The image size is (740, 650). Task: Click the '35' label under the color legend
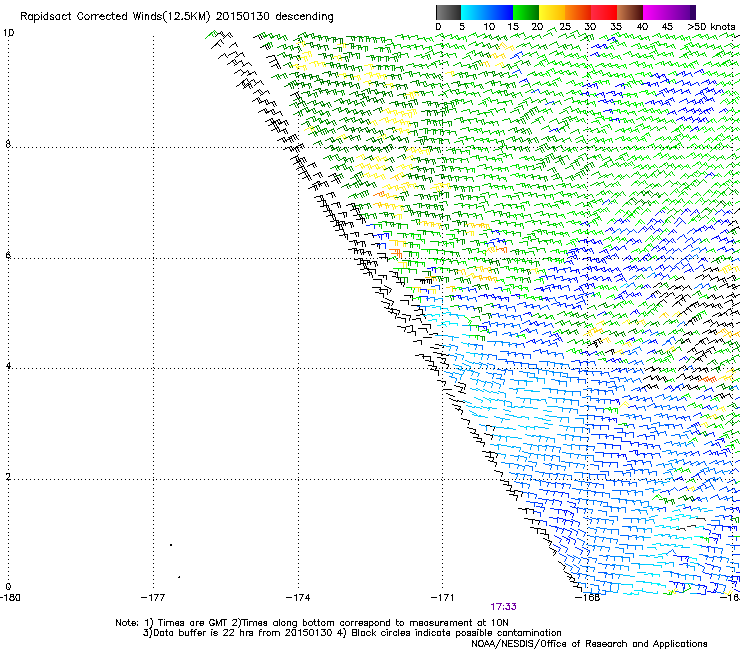(616, 27)
